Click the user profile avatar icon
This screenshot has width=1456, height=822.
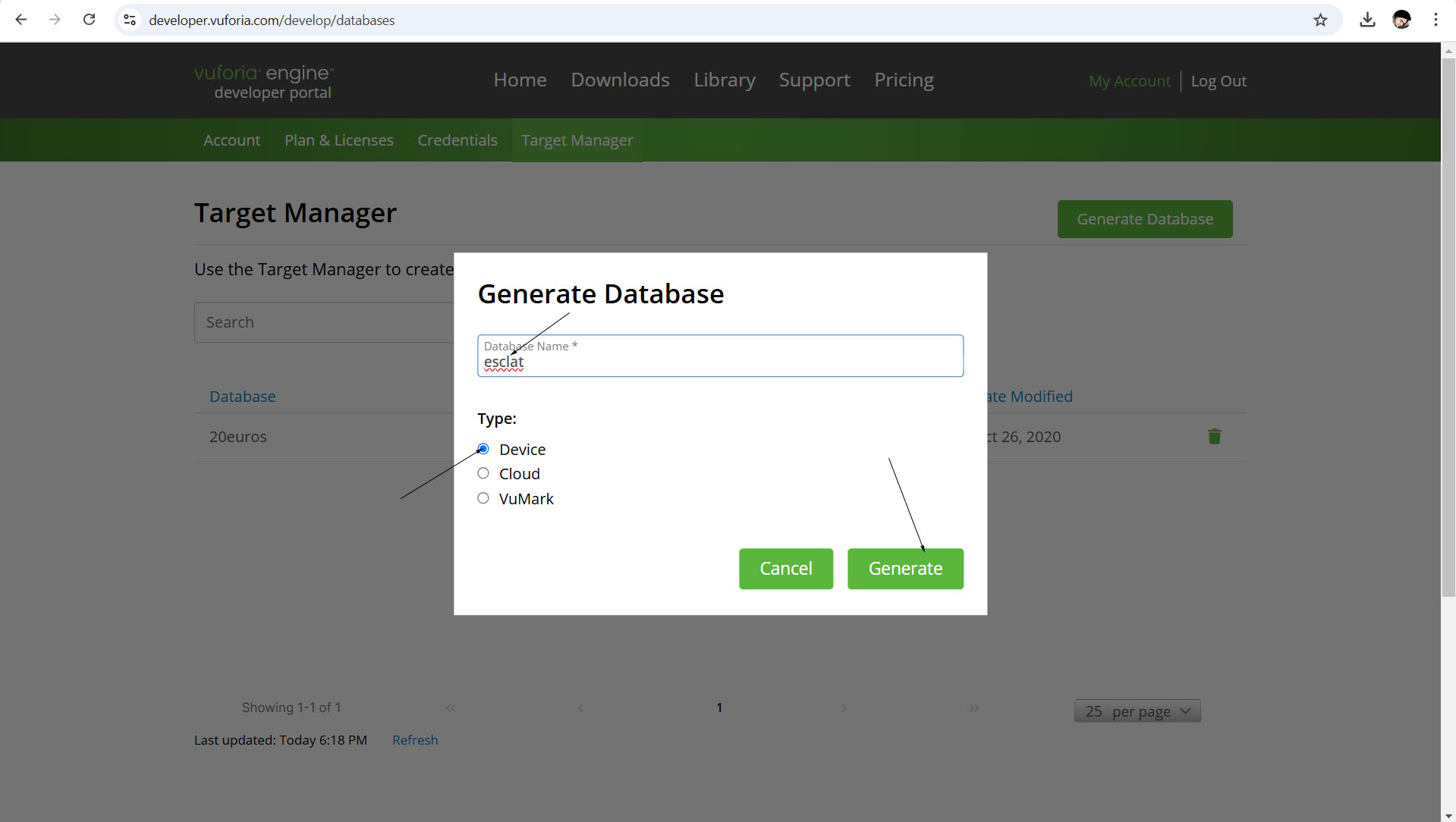click(1401, 20)
